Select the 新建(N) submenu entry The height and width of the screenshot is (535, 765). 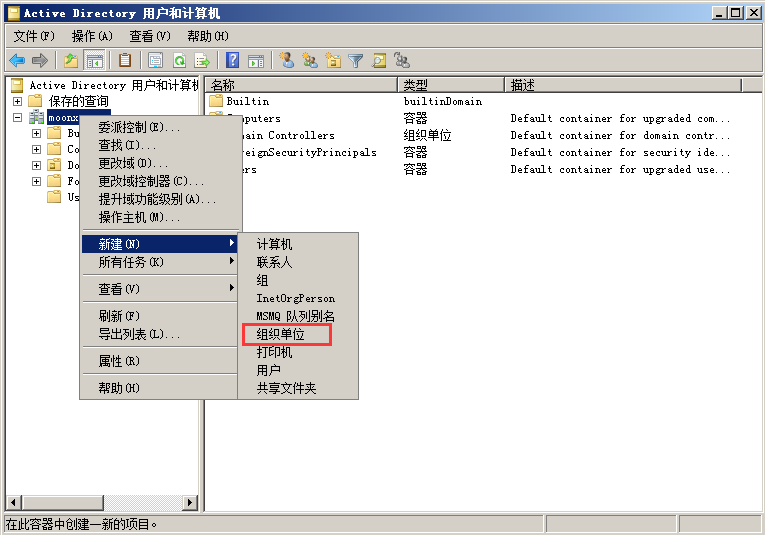(160, 244)
